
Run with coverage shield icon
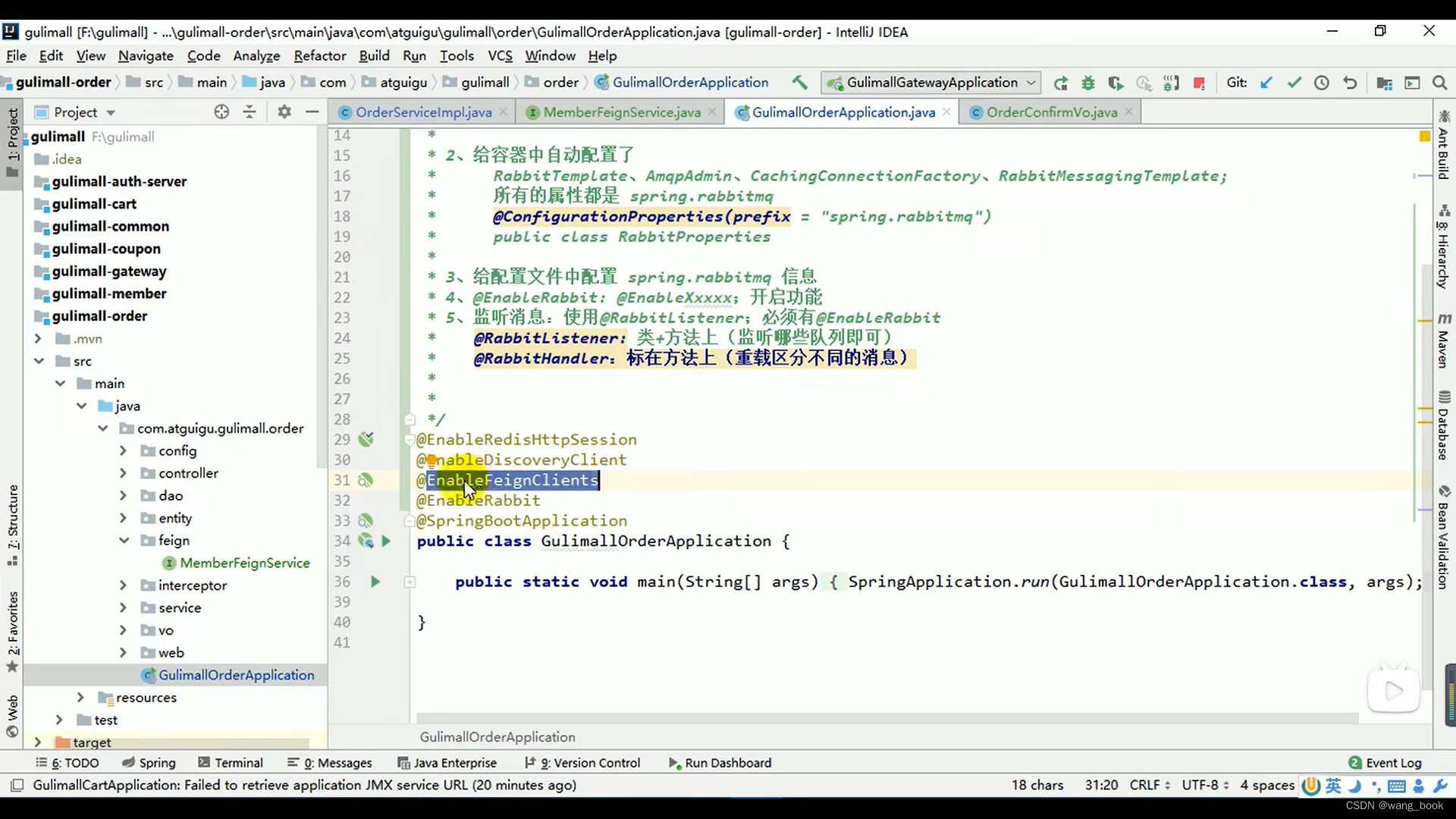pyautogui.click(x=1116, y=83)
